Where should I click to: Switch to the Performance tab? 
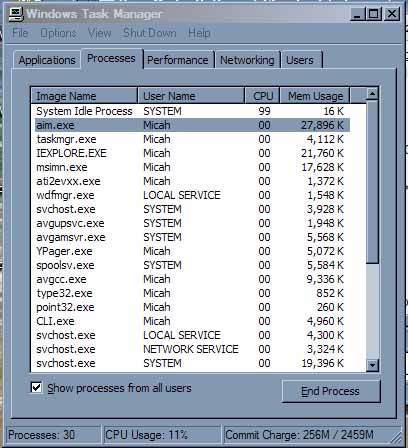[178, 60]
